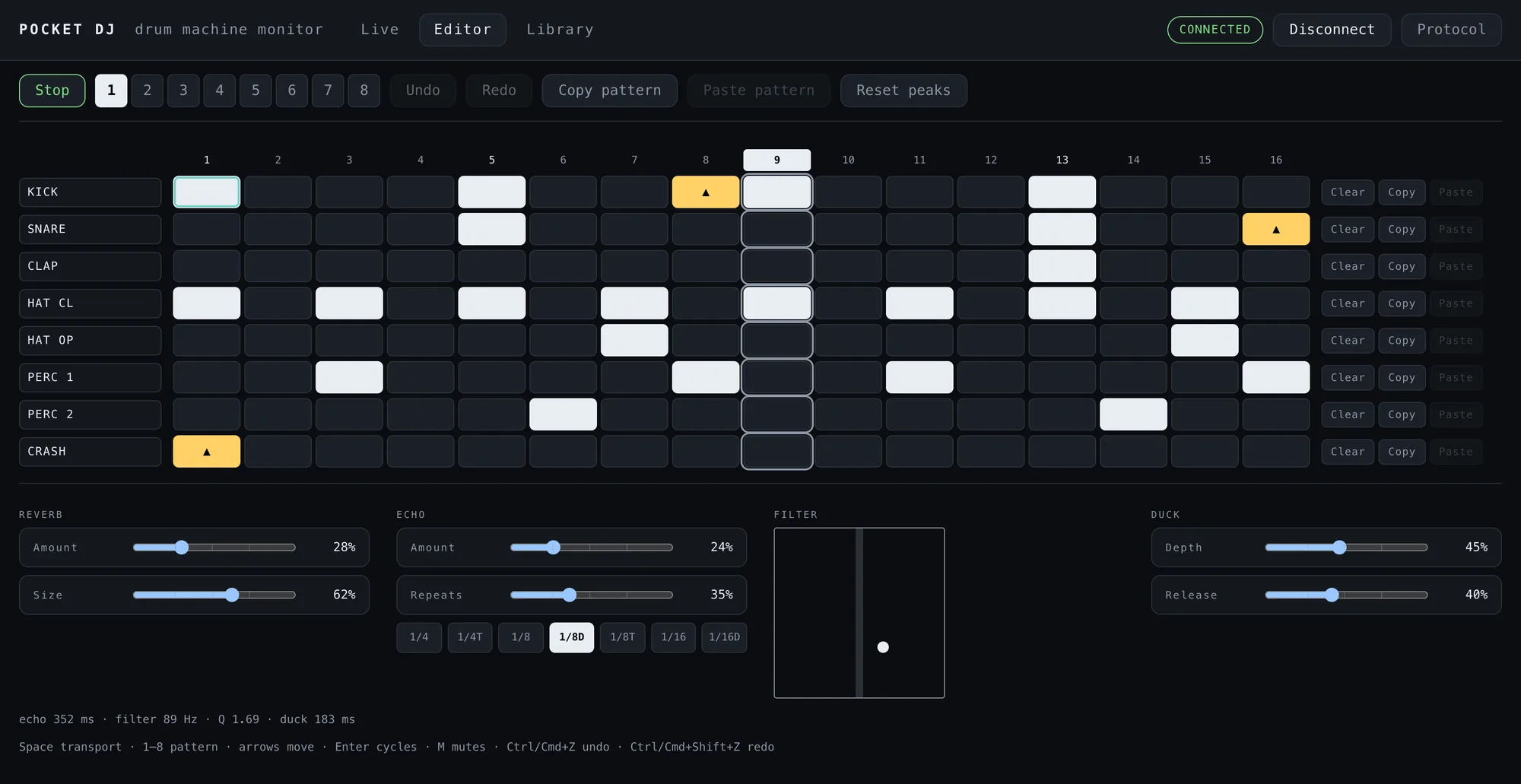
Task: Toggle Perc 2 step 14 cell
Action: point(1133,414)
